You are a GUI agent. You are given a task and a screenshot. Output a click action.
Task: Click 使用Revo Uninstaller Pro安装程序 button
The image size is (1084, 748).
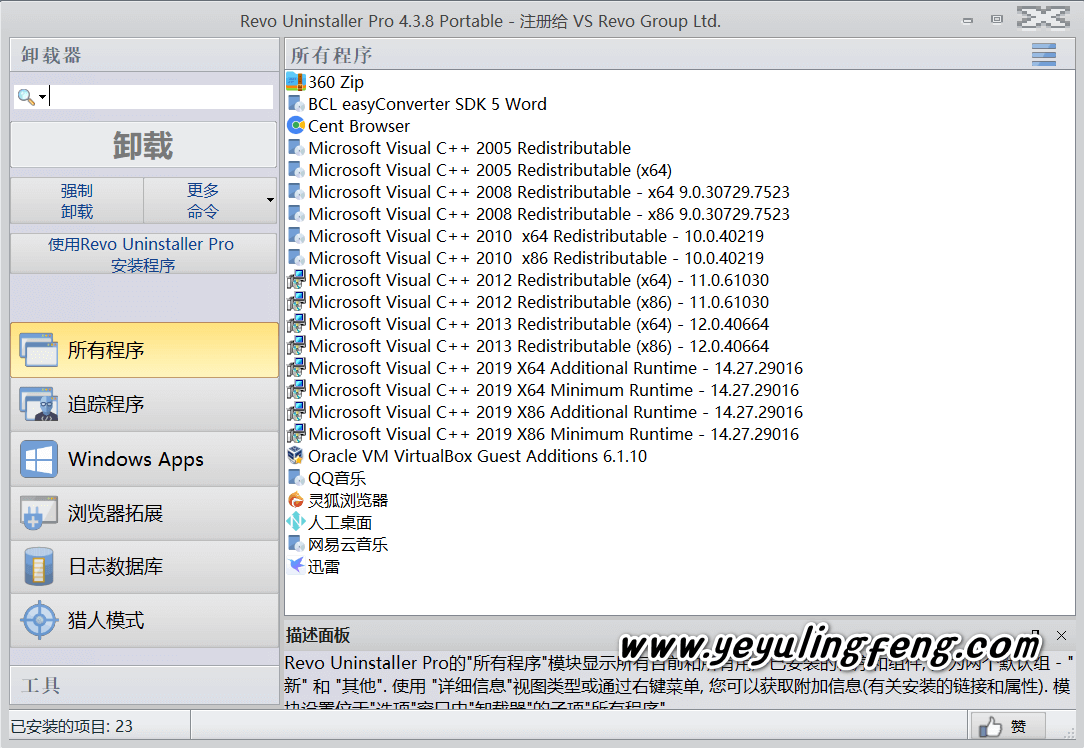point(144,254)
